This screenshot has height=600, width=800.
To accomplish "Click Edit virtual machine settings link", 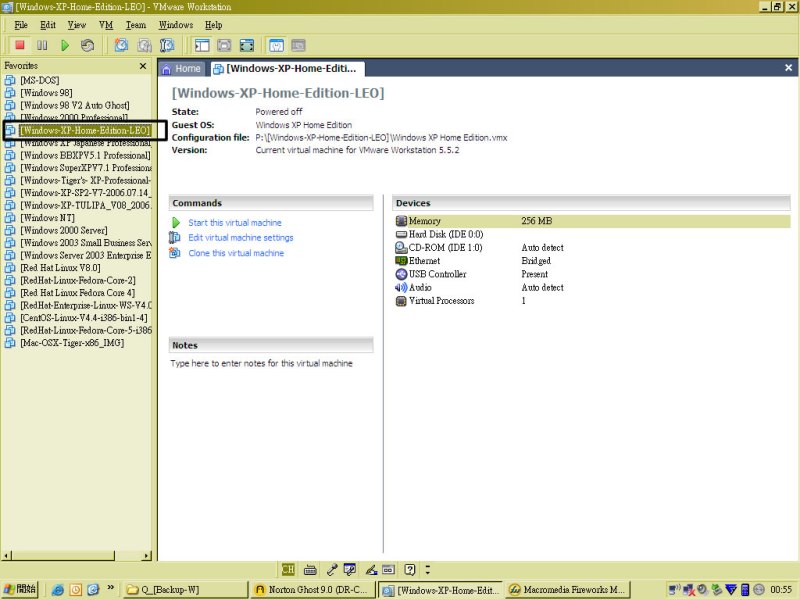I will pyautogui.click(x=241, y=238).
